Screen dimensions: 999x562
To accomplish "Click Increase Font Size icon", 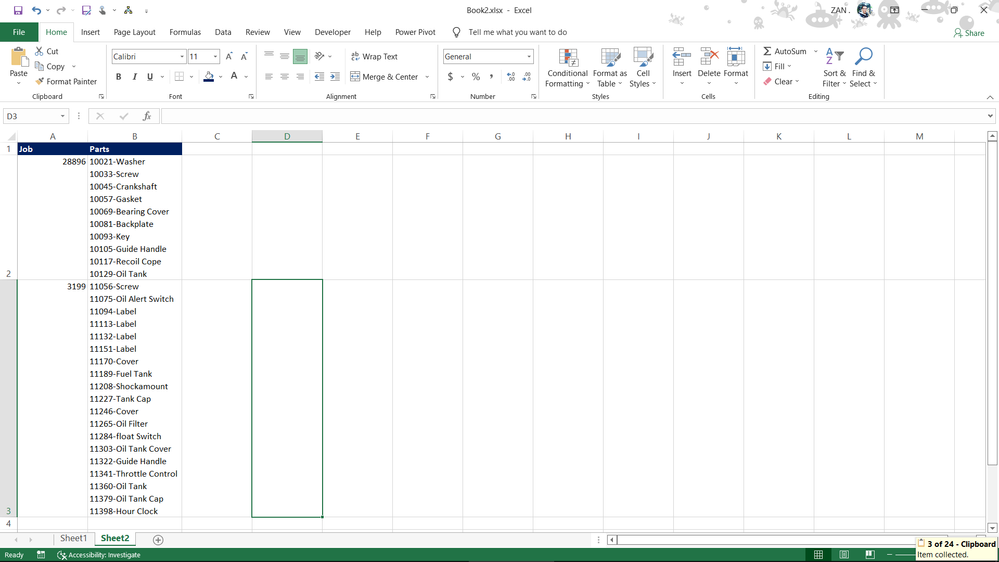I will pyautogui.click(x=229, y=57).
